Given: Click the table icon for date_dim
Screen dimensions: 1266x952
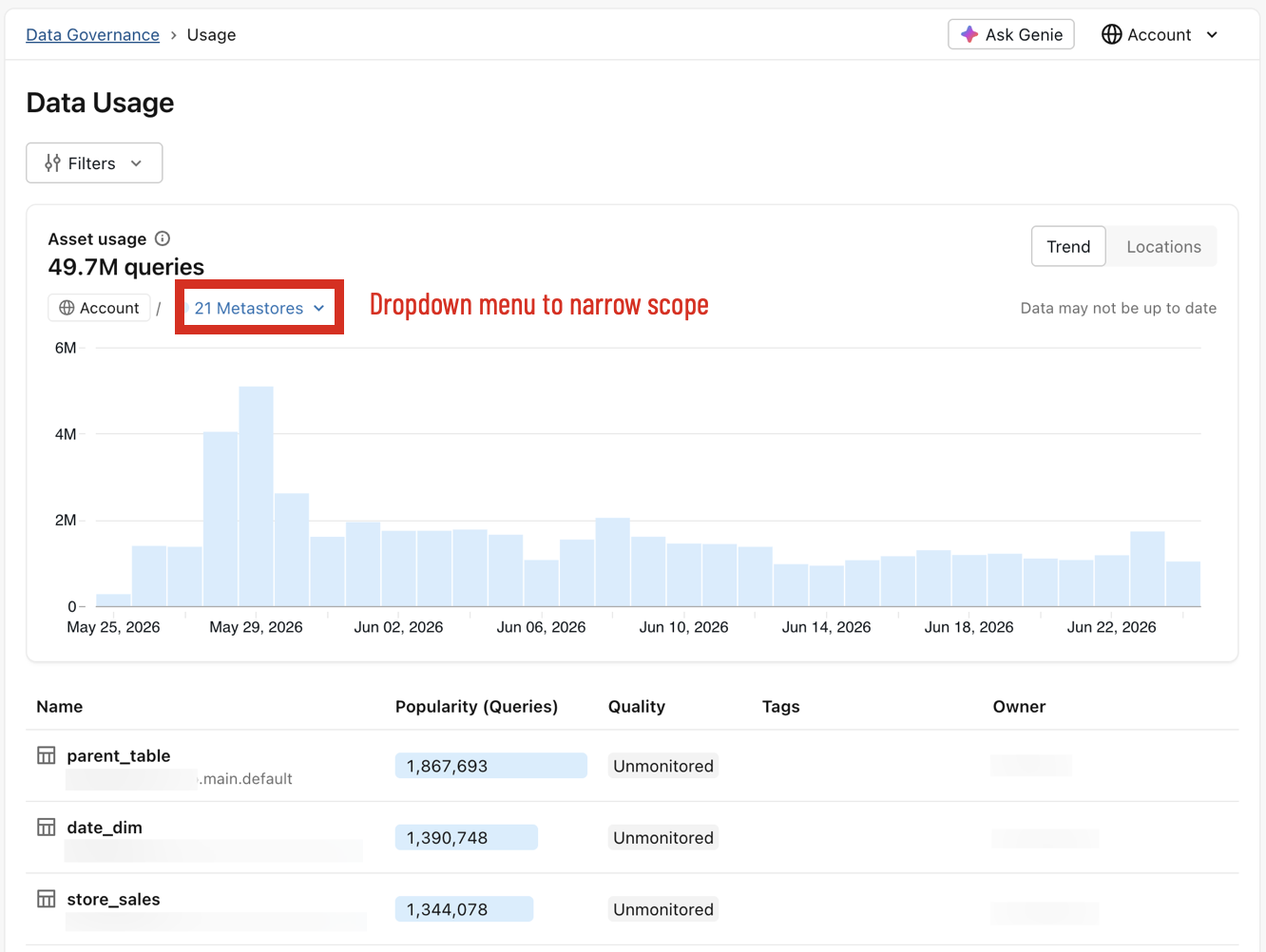Looking at the screenshot, I should [46, 827].
